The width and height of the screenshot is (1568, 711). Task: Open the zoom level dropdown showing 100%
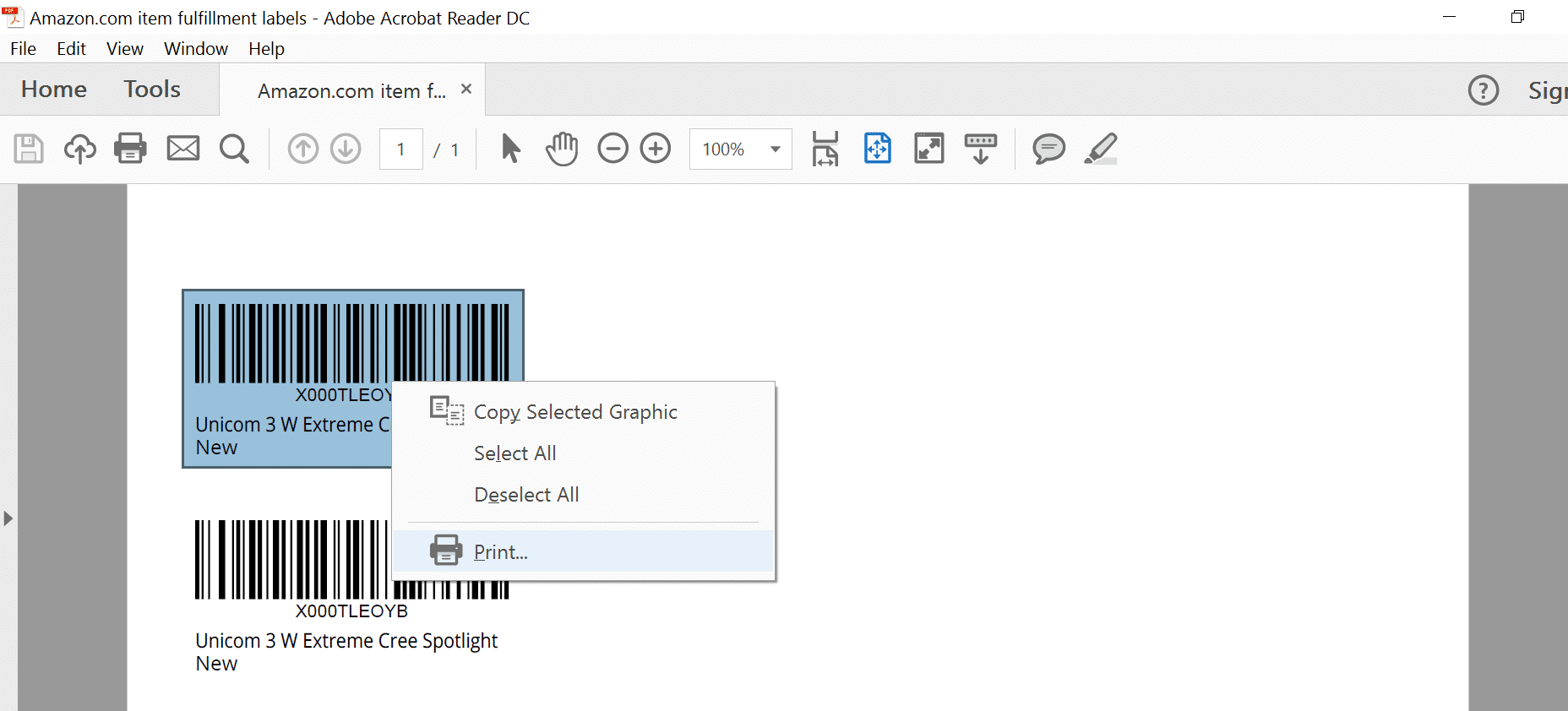741,149
